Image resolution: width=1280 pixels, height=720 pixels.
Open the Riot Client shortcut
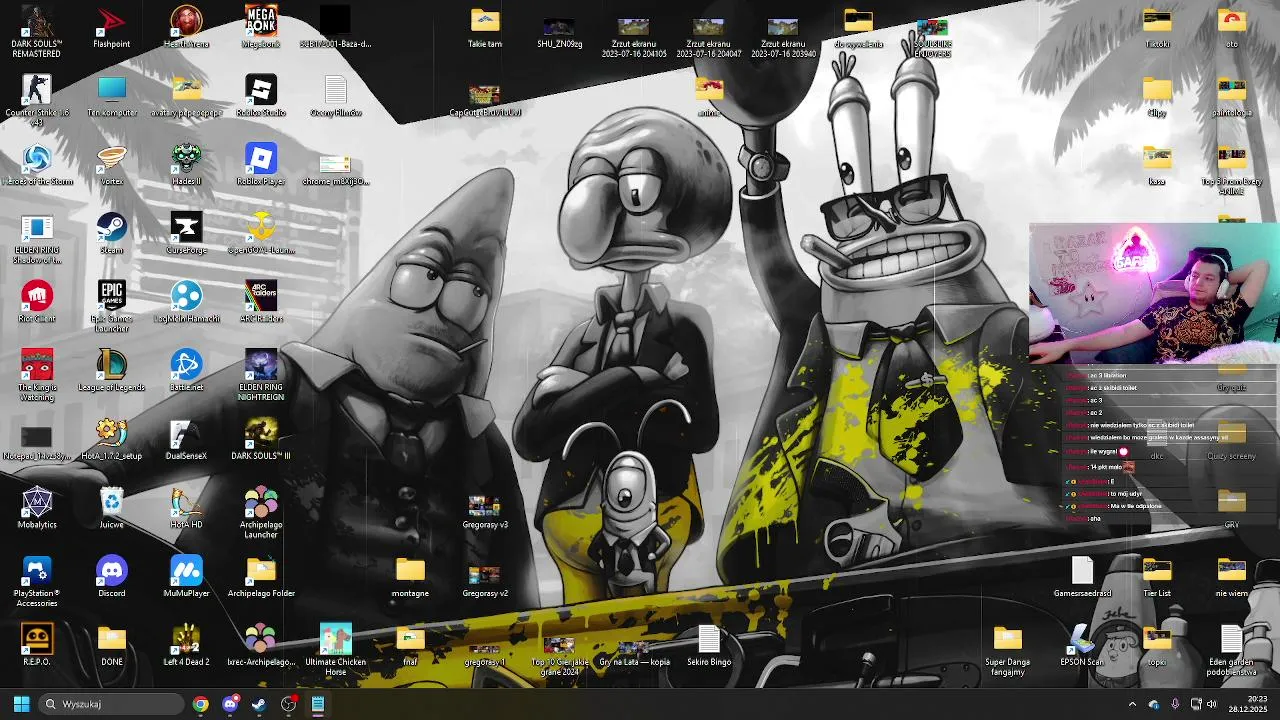click(x=37, y=302)
